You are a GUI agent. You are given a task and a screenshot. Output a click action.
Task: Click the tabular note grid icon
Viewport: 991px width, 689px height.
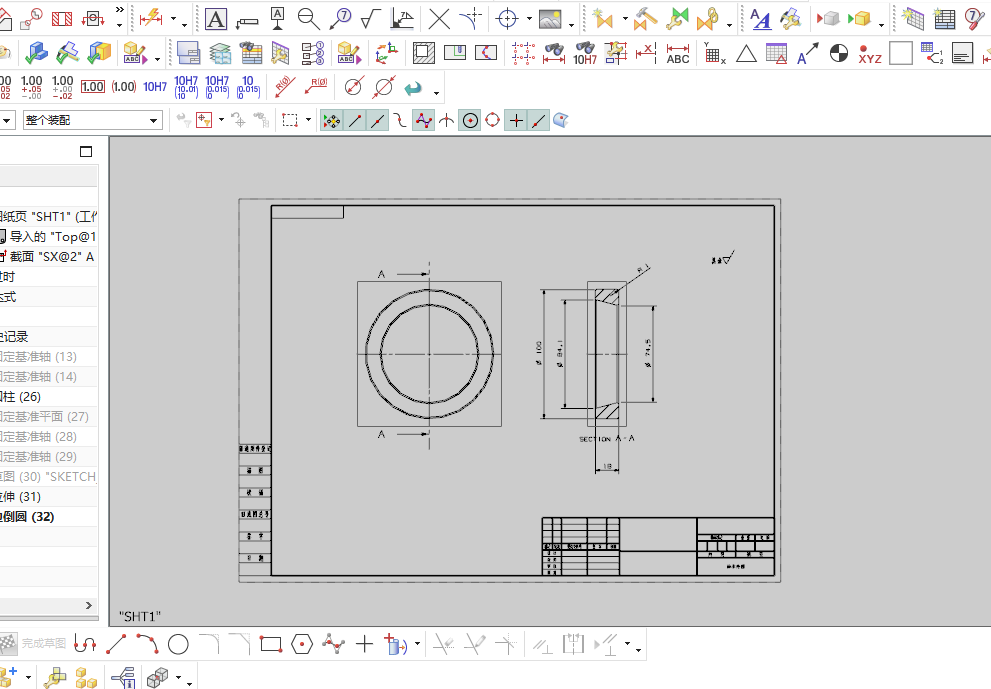pyautogui.click(x=913, y=19)
